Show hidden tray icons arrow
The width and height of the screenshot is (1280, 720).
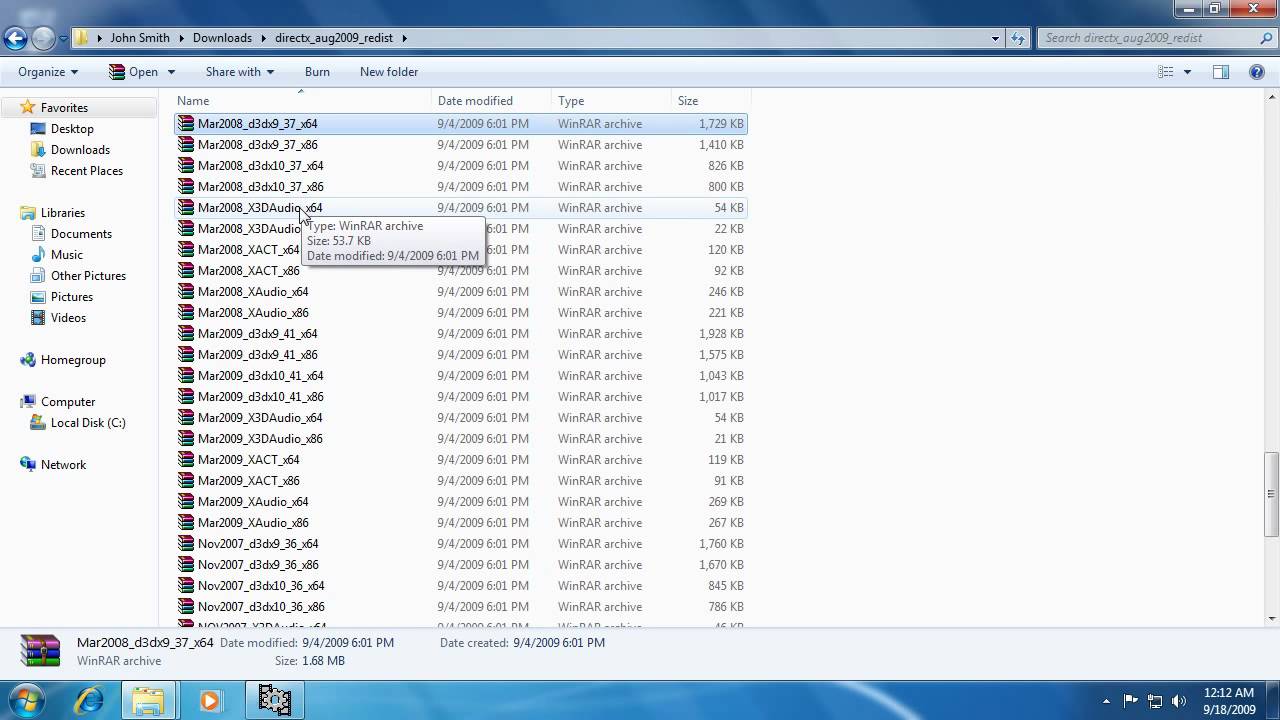[x=1106, y=701]
